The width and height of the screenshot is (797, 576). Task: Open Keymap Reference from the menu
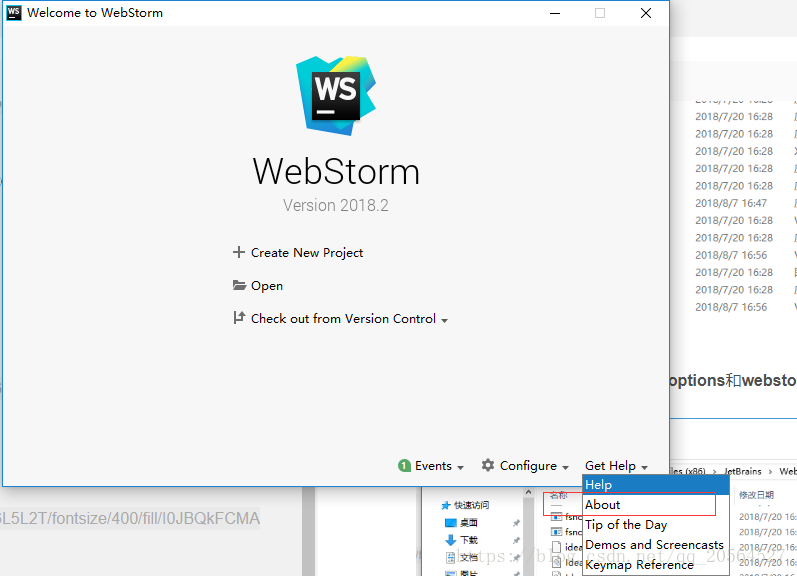coord(656,565)
